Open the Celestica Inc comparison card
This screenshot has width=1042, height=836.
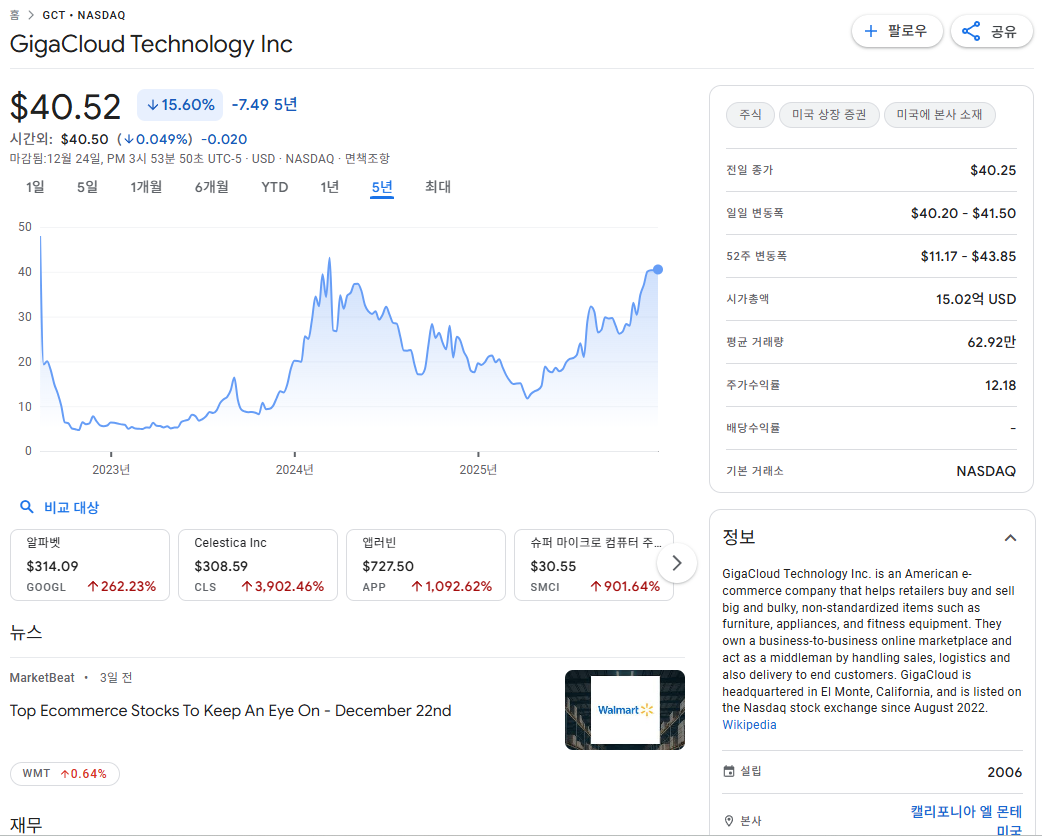[258, 565]
